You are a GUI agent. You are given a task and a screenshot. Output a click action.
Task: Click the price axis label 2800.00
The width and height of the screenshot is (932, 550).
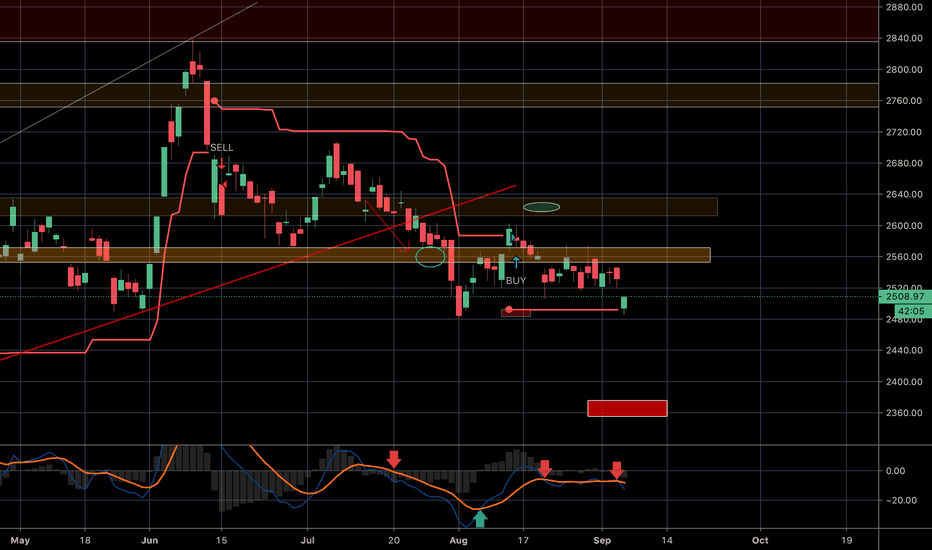pos(904,70)
